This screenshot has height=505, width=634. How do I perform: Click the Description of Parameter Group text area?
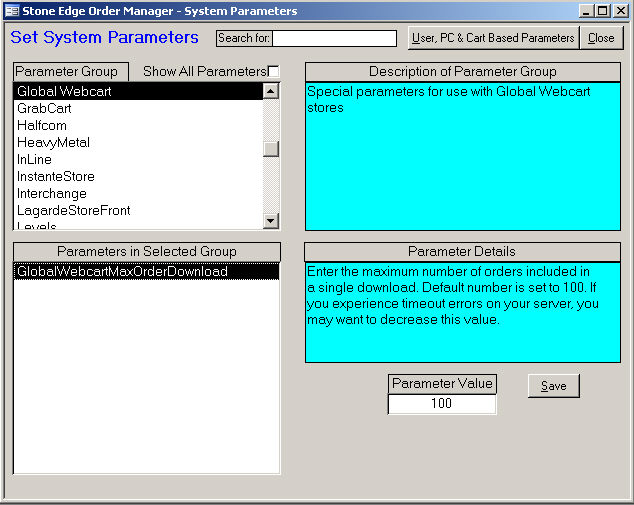click(x=463, y=156)
